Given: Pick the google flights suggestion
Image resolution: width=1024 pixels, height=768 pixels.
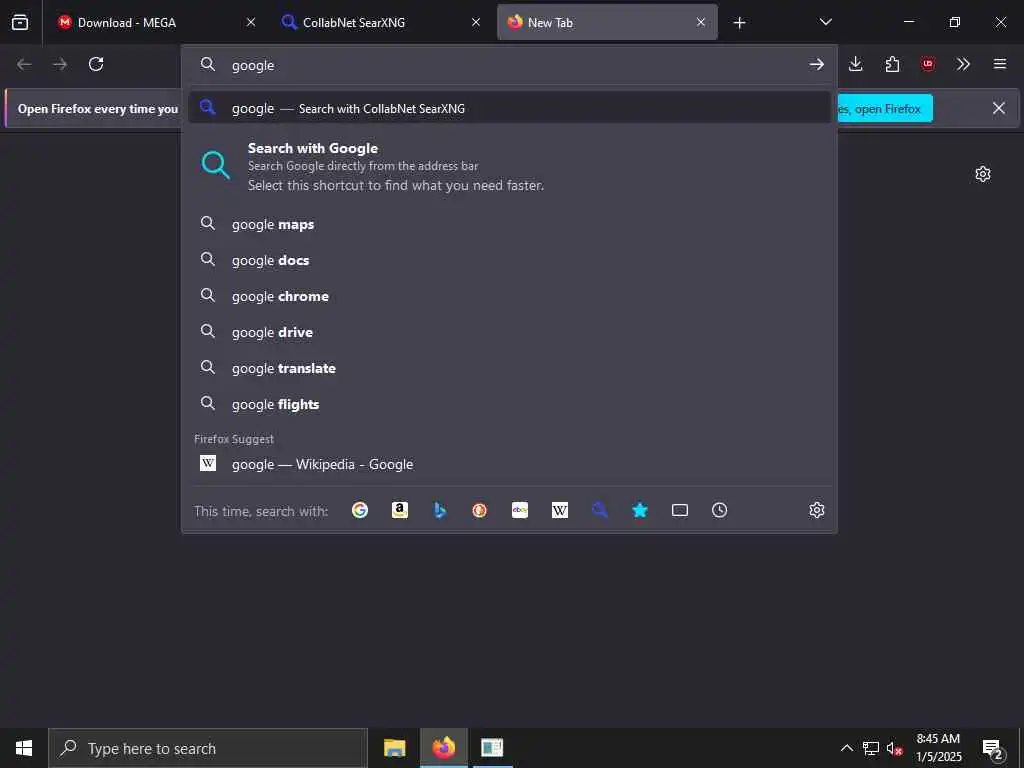Looking at the screenshot, I should tap(509, 404).
